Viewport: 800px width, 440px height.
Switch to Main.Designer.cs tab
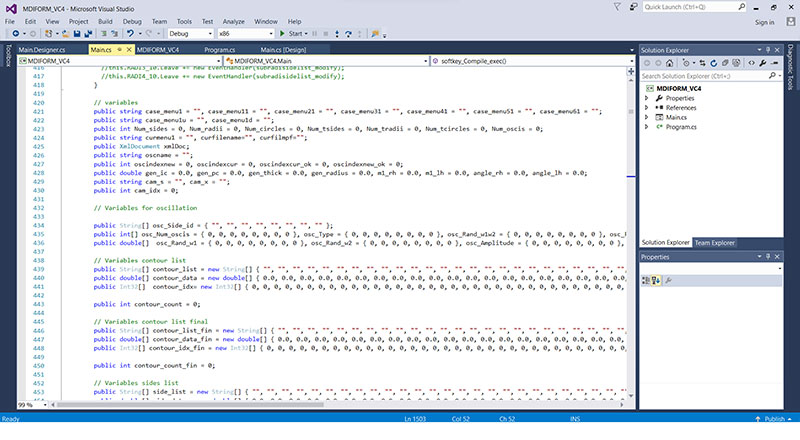(x=42, y=50)
